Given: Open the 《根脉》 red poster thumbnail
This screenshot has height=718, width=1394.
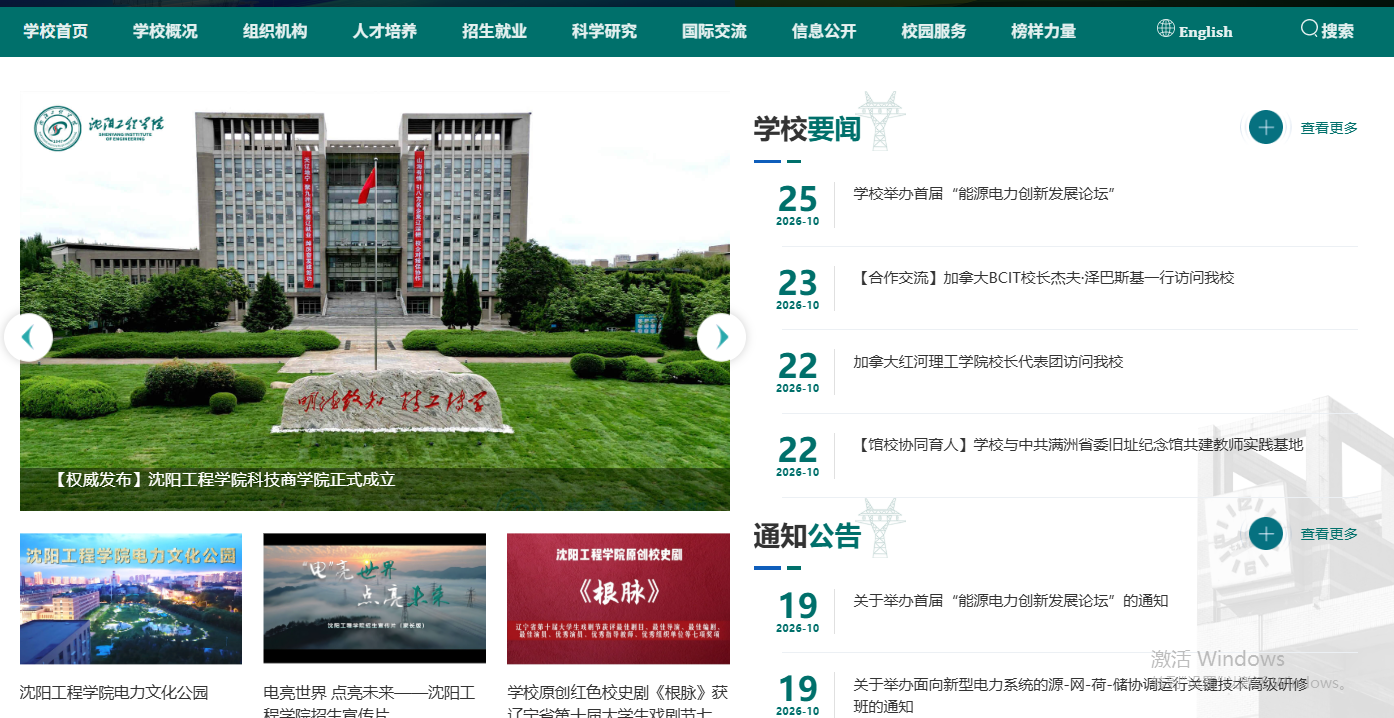Looking at the screenshot, I should (618, 598).
